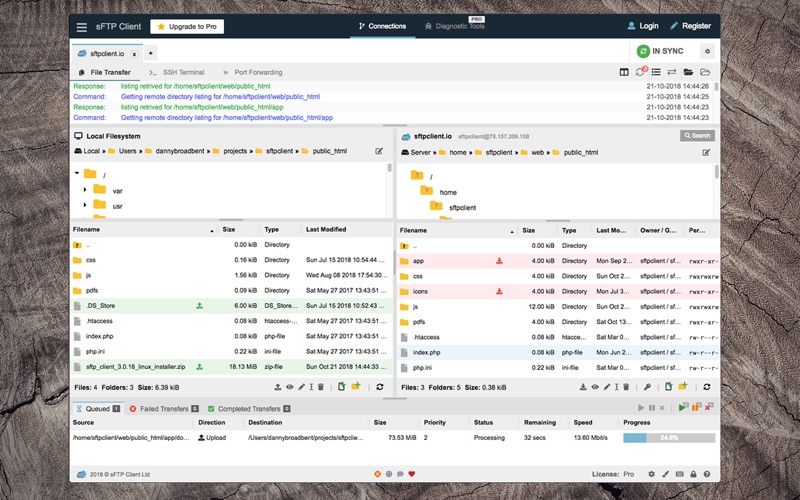
Task: Sort local files by Filename column
Action: pos(86,230)
